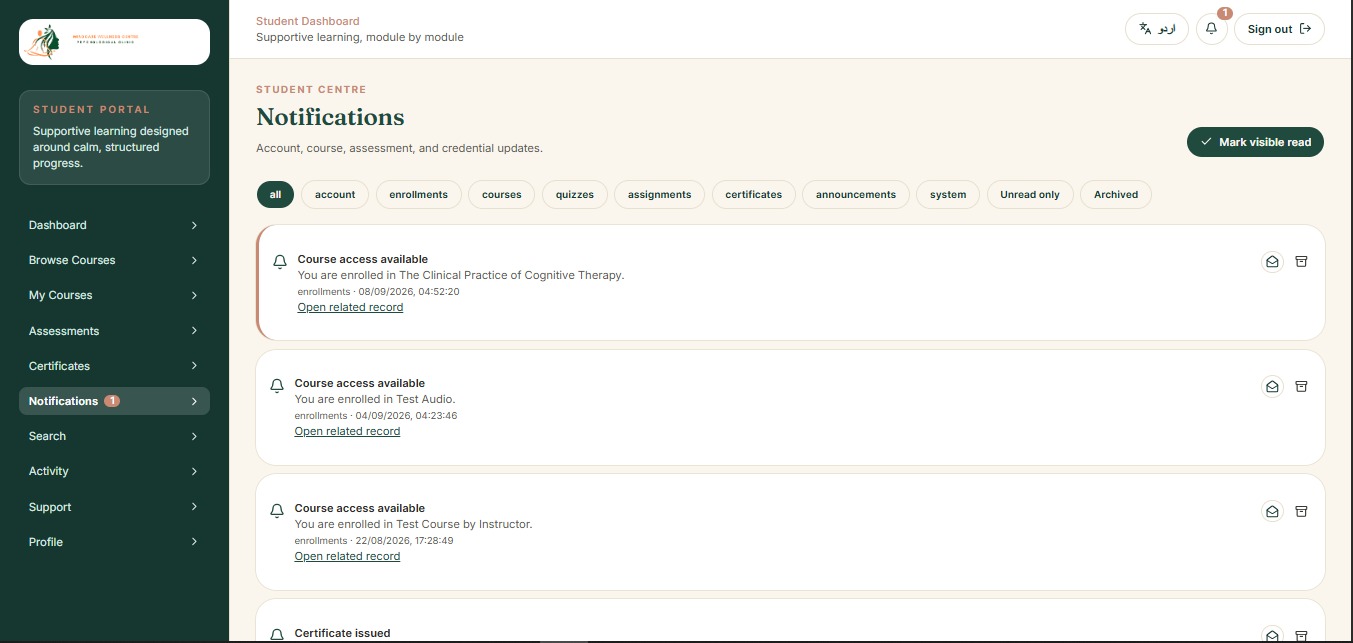This screenshot has height=643, width=1353.
Task: Open related record for Cognitive Therapy enrollment
Action: (x=350, y=307)
